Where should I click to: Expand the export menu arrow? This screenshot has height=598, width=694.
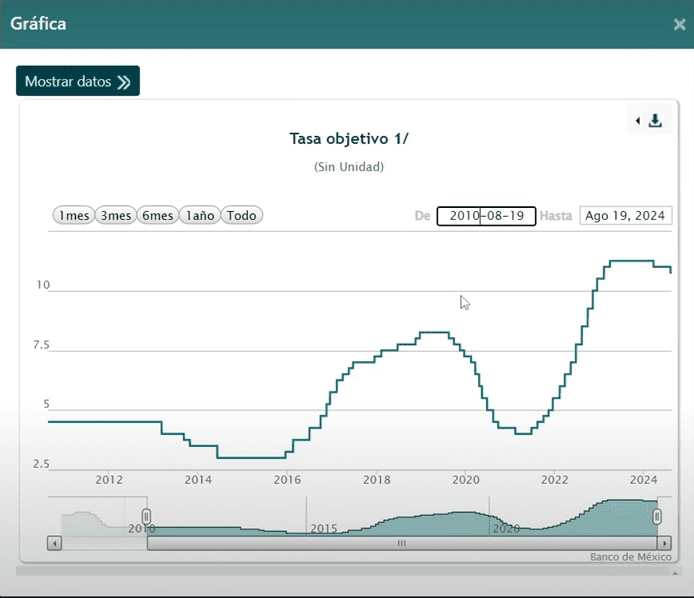pyautogui.click(x=638, y=121)
